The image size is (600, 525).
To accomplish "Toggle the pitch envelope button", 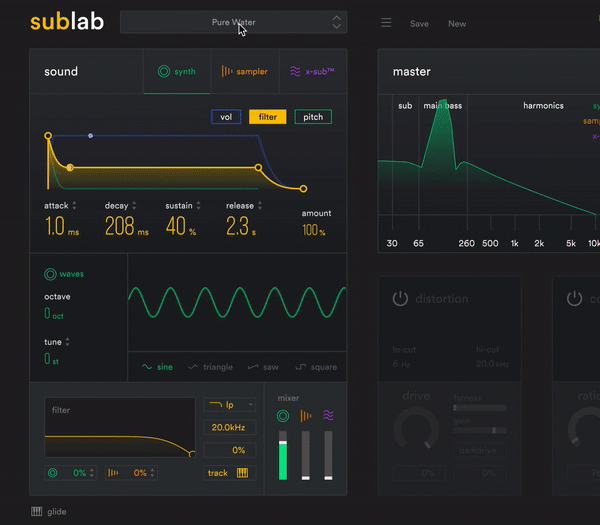I will (313, 117).
